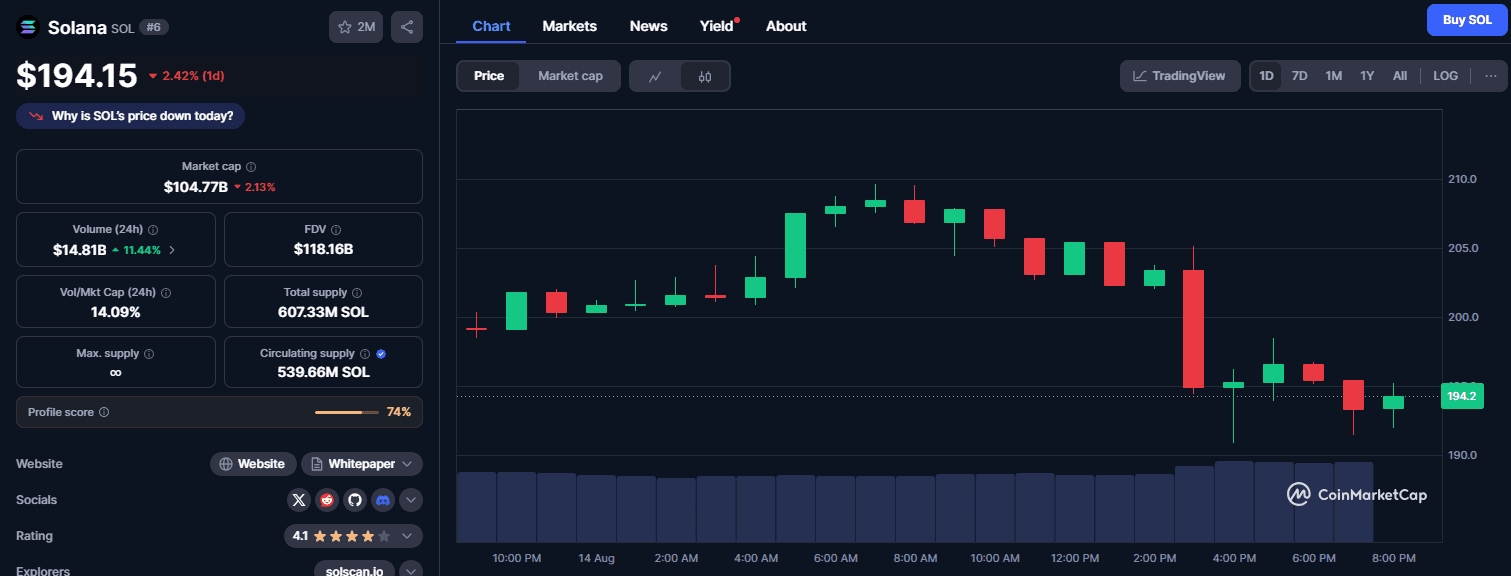
Task: Click the info icon beside Circulating supply
Action: [x=365, y=354]
